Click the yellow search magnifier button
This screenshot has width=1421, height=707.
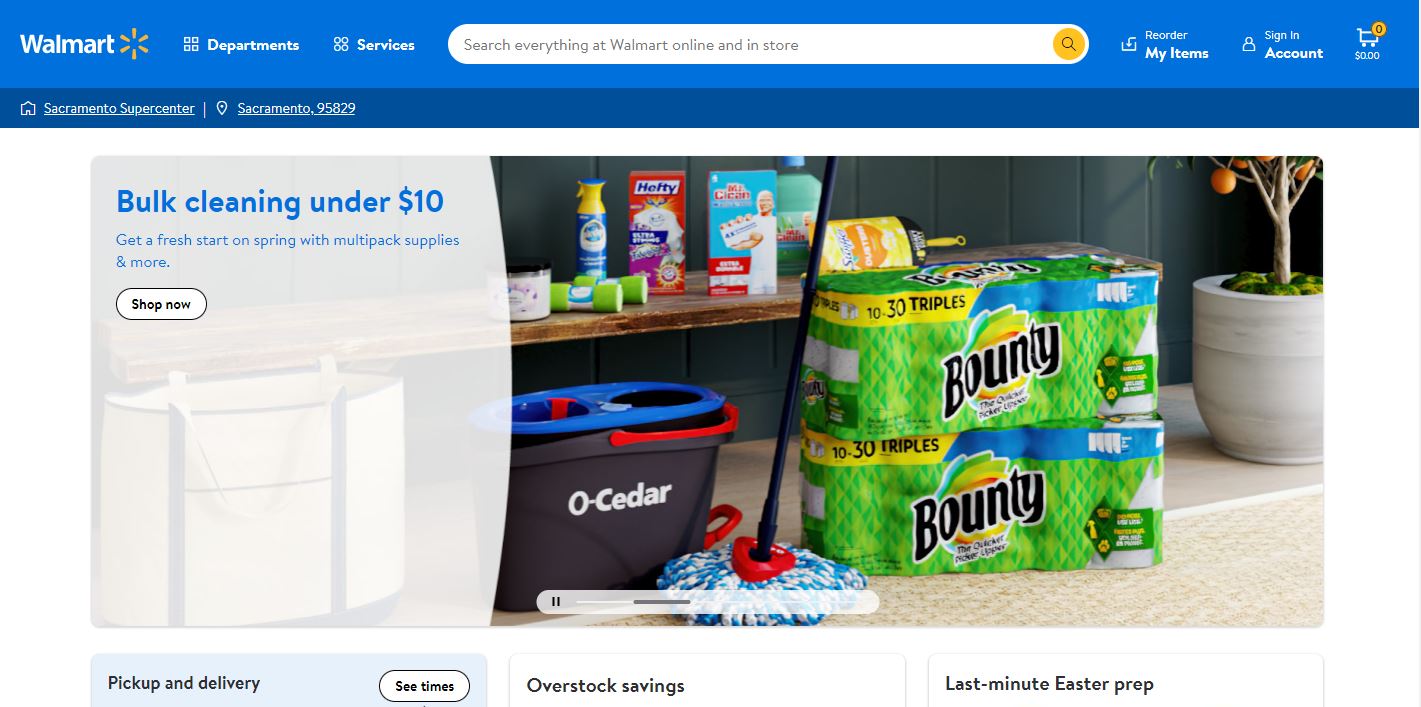pyautogui.click(x=1068, y=44)
